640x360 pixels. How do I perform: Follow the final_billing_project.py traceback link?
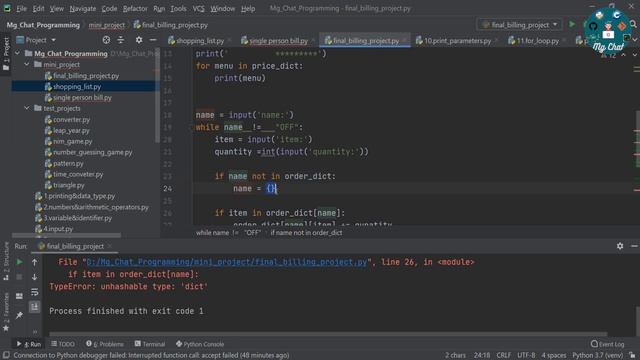click(227, 262)
